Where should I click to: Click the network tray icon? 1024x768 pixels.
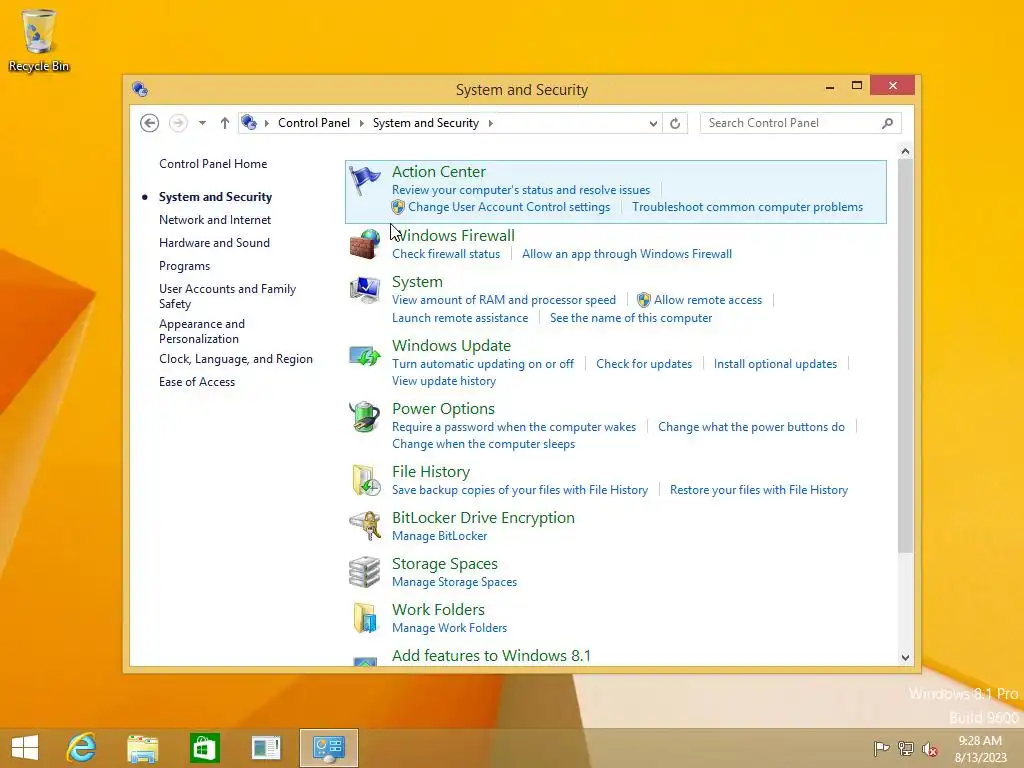[x=906, y=748]
